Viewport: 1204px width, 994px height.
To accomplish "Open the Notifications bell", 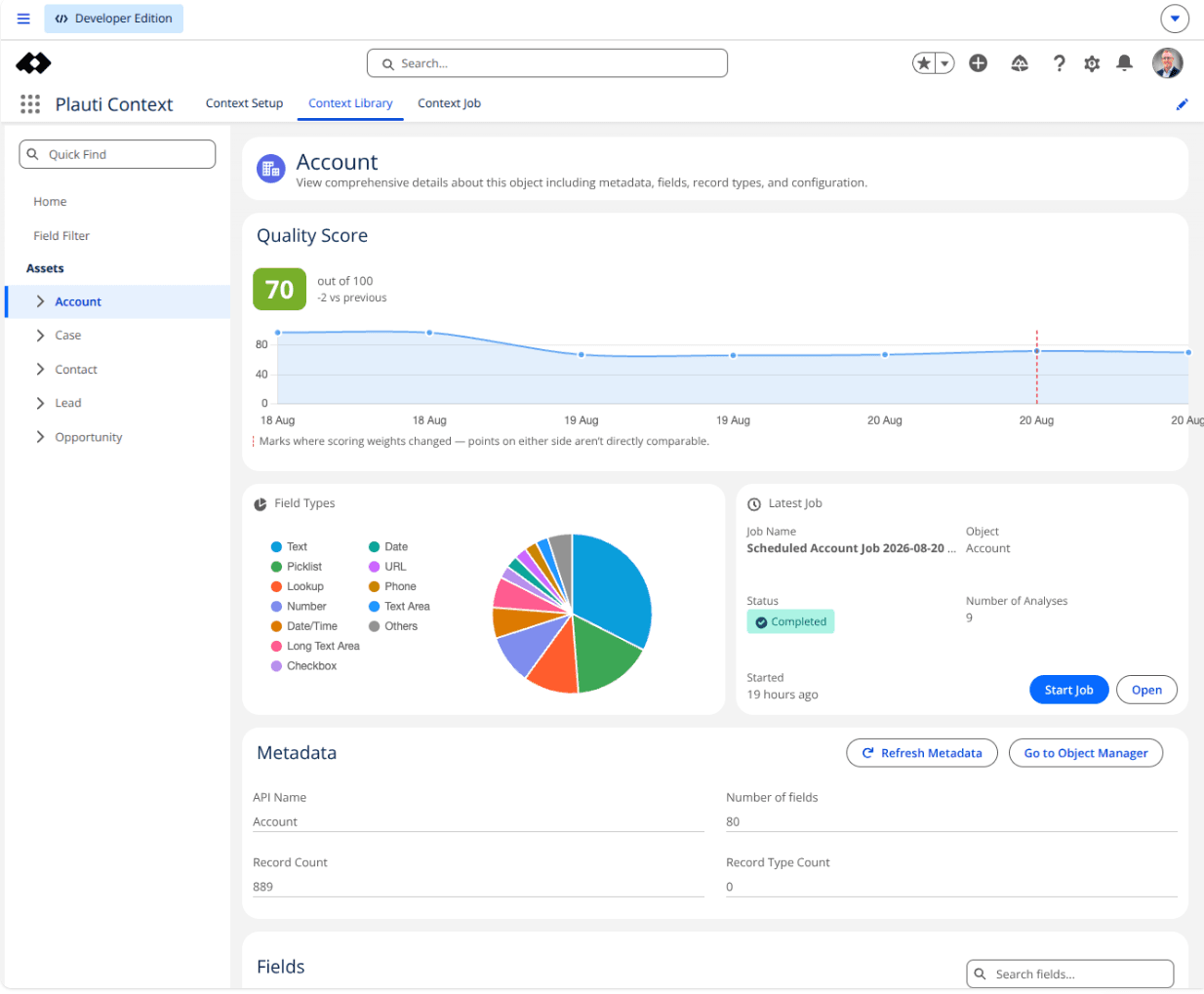I will coord(1124,63).
